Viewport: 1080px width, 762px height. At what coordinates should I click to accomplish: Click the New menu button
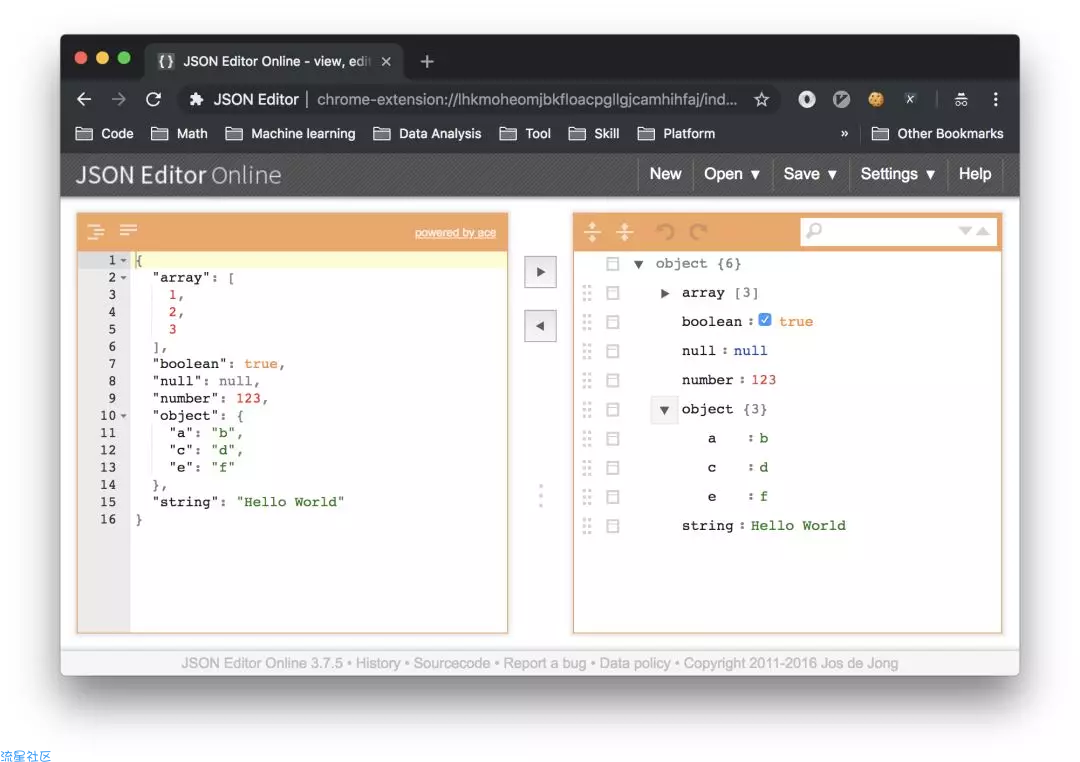point(665,174)
